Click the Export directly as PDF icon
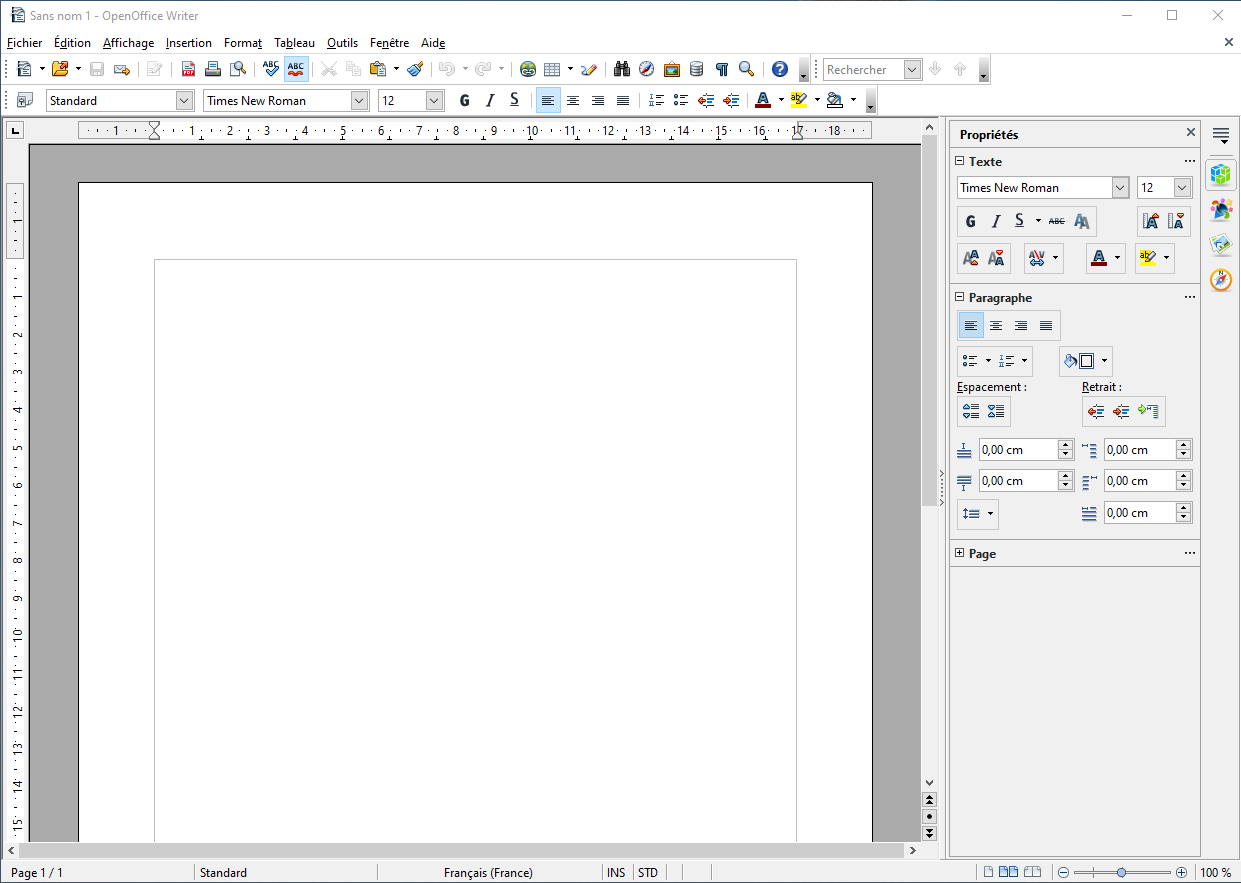The height and width of the screenshot is (883, 1241). tap(188, 69)
